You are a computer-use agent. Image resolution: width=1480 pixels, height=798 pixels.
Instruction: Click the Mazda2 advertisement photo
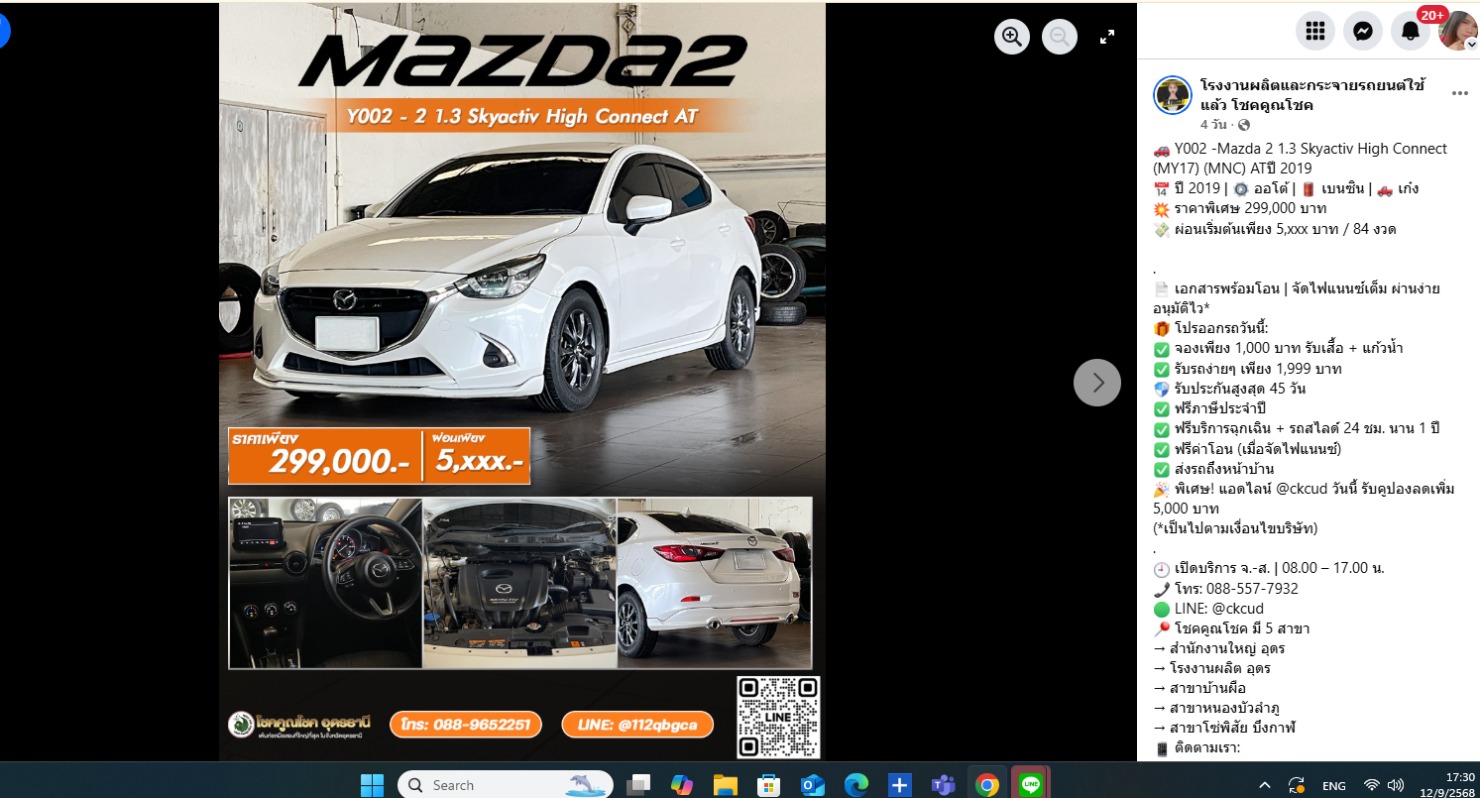click(522, 381)
